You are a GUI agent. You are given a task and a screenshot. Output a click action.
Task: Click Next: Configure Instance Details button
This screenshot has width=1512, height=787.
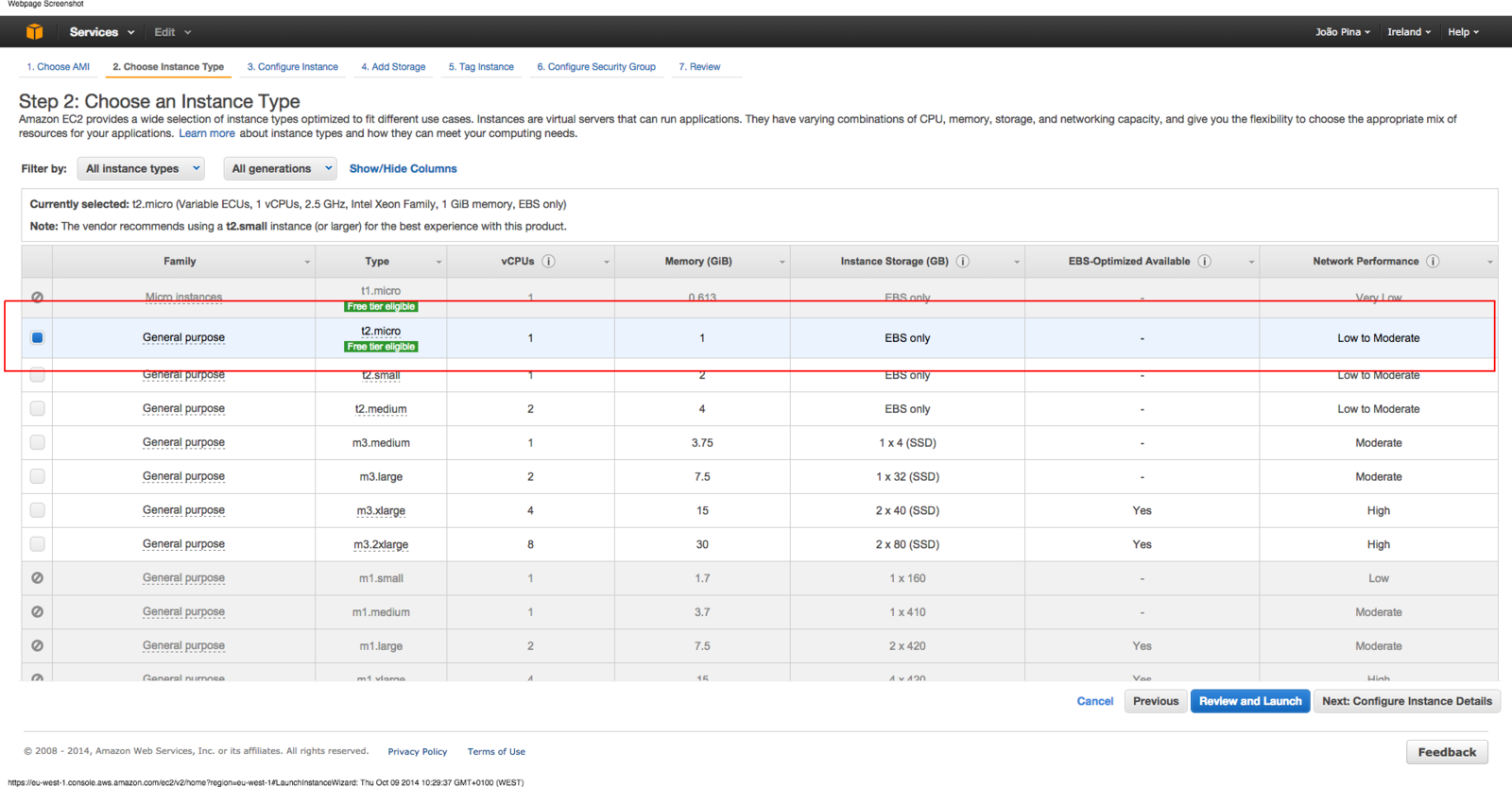point(1407,701)
